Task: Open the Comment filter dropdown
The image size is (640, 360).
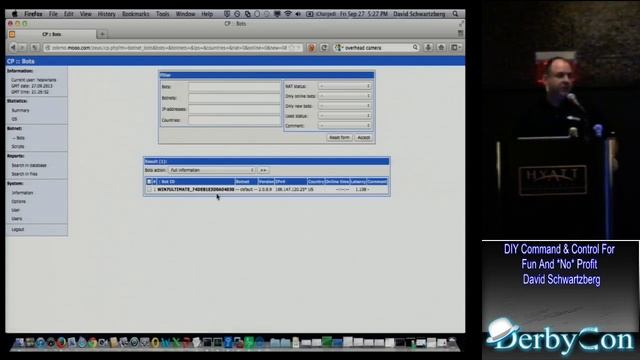Action: click(344, 126)
